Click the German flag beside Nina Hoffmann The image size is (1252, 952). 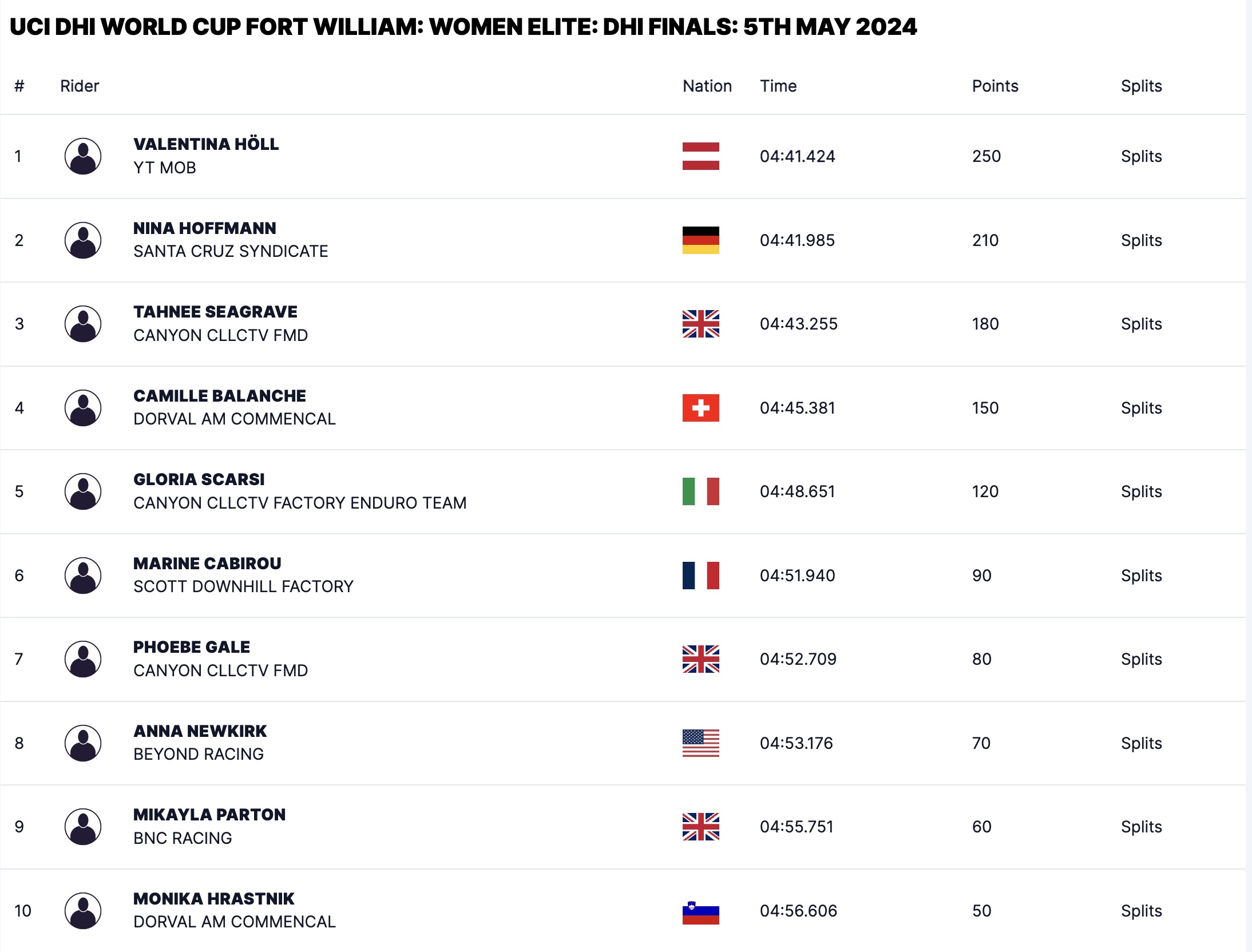(x=700, y=240)
